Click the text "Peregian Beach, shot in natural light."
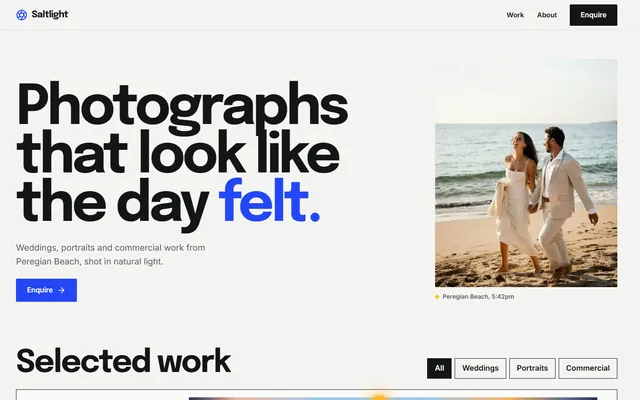This screenshot has height=400, width=640. coord(89,262)
